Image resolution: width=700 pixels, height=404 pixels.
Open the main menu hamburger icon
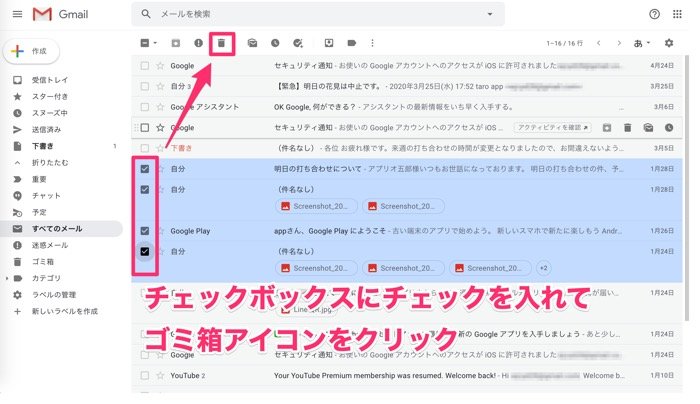tap(17, 14)
